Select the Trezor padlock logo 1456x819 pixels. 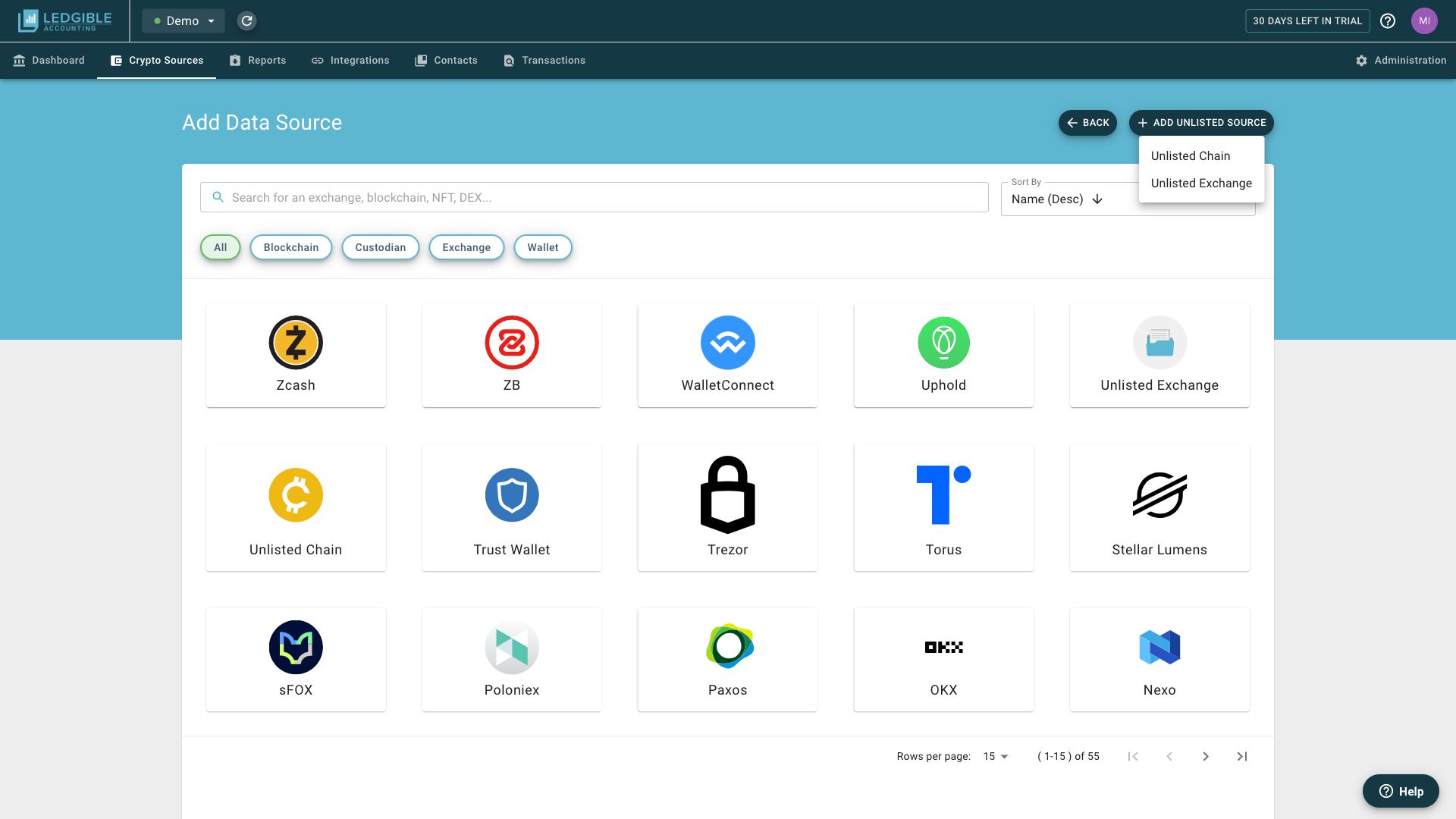click(728, 495)
